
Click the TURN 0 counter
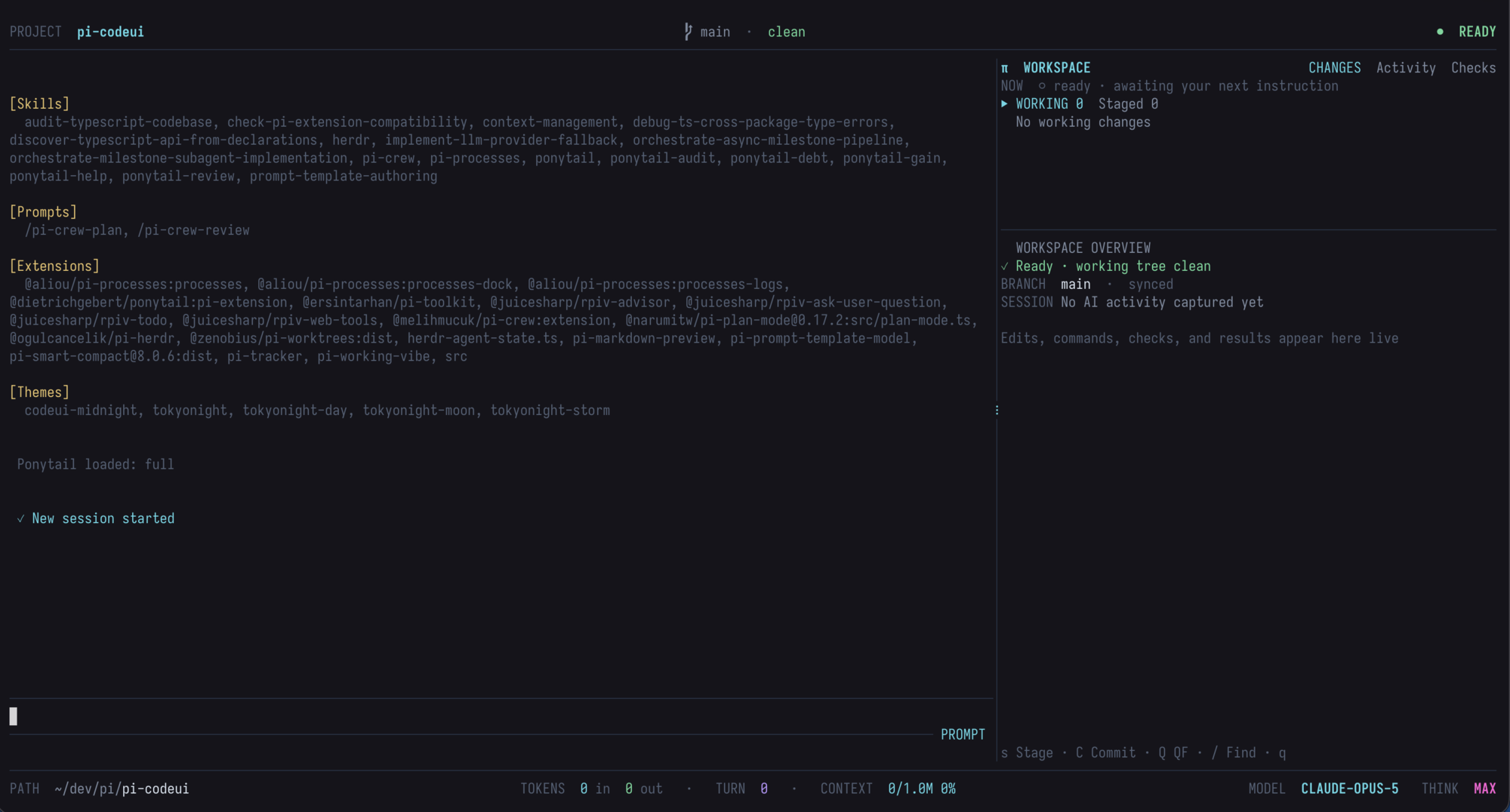point(741,789)
